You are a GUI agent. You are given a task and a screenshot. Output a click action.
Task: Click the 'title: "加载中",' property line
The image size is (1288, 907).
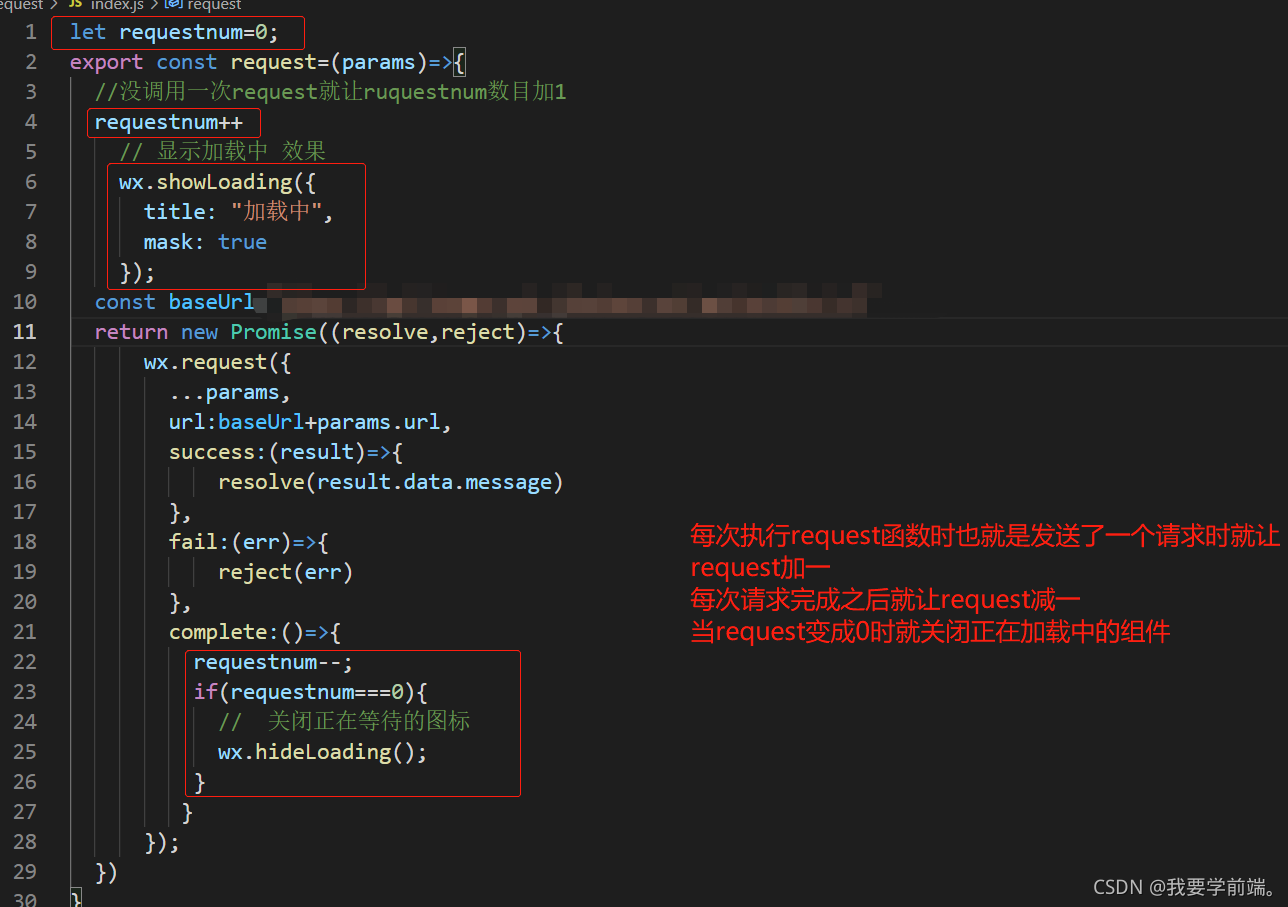tap(238, 212)
